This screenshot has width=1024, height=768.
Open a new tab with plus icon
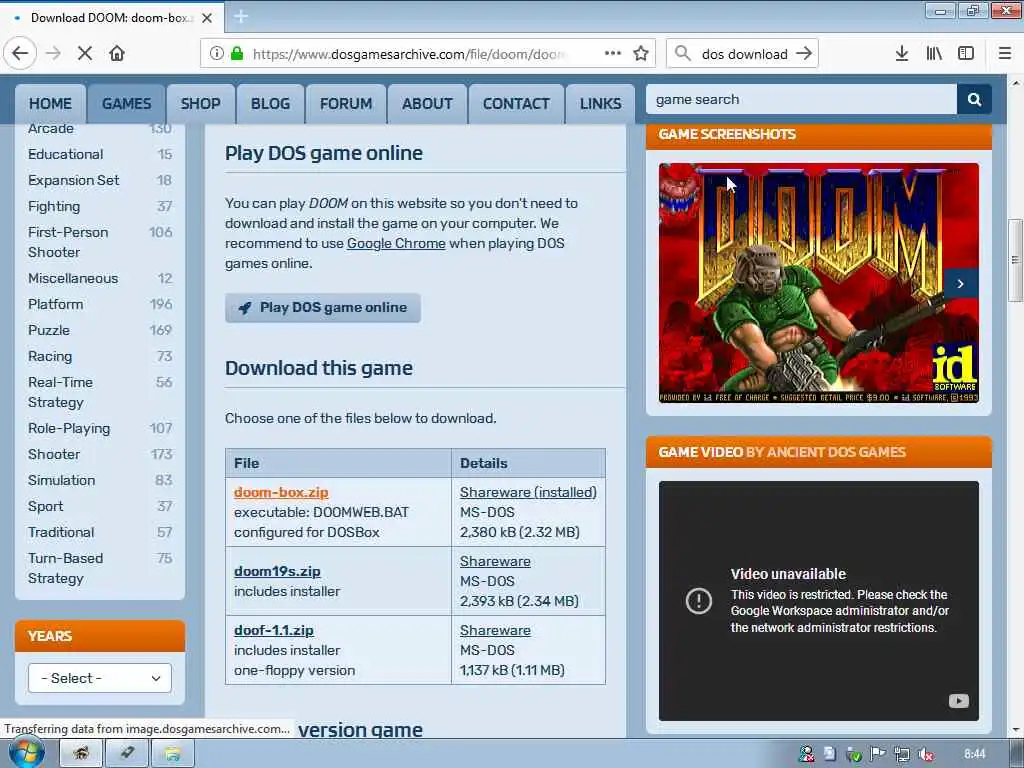tap(241, 17)
